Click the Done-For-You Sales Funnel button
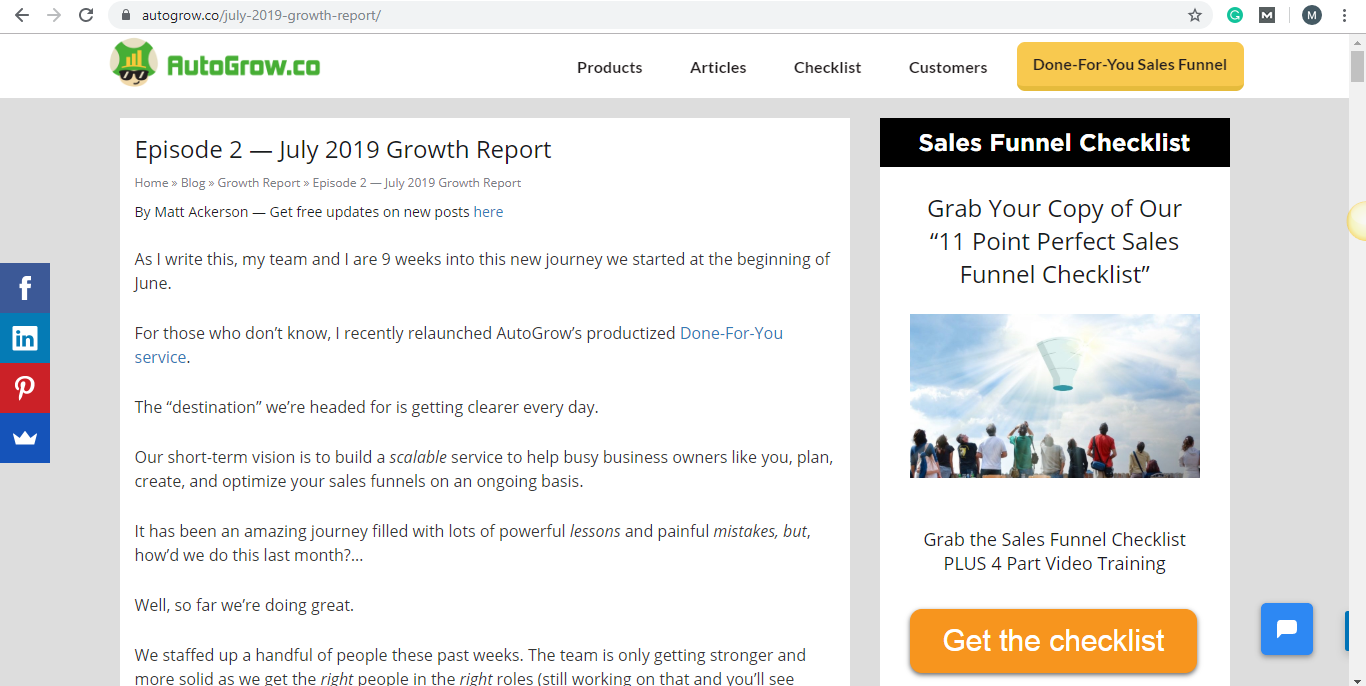Screen dimensions: 1366x686 (1129, 64)
